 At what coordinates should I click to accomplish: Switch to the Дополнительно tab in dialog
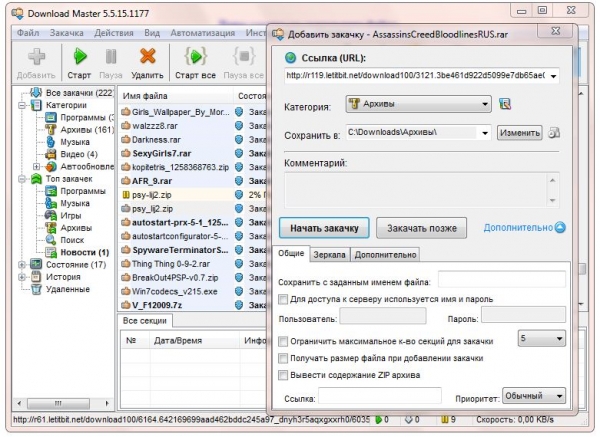[x=385, y=254]
